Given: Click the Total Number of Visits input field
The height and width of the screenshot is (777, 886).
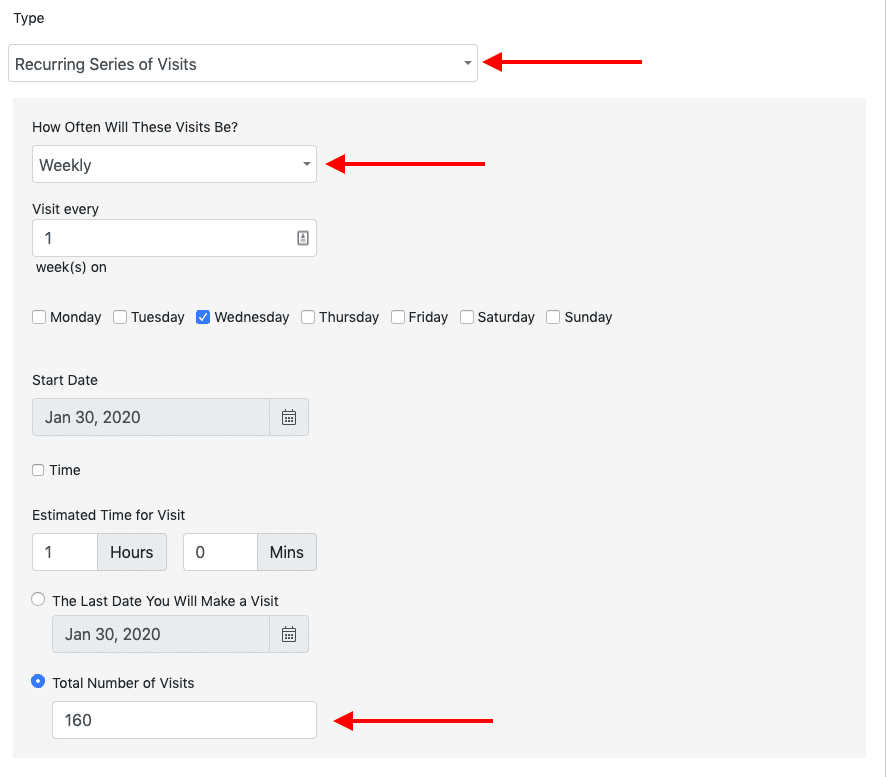Looking at the screenshot, I should (x=184, y=720).
